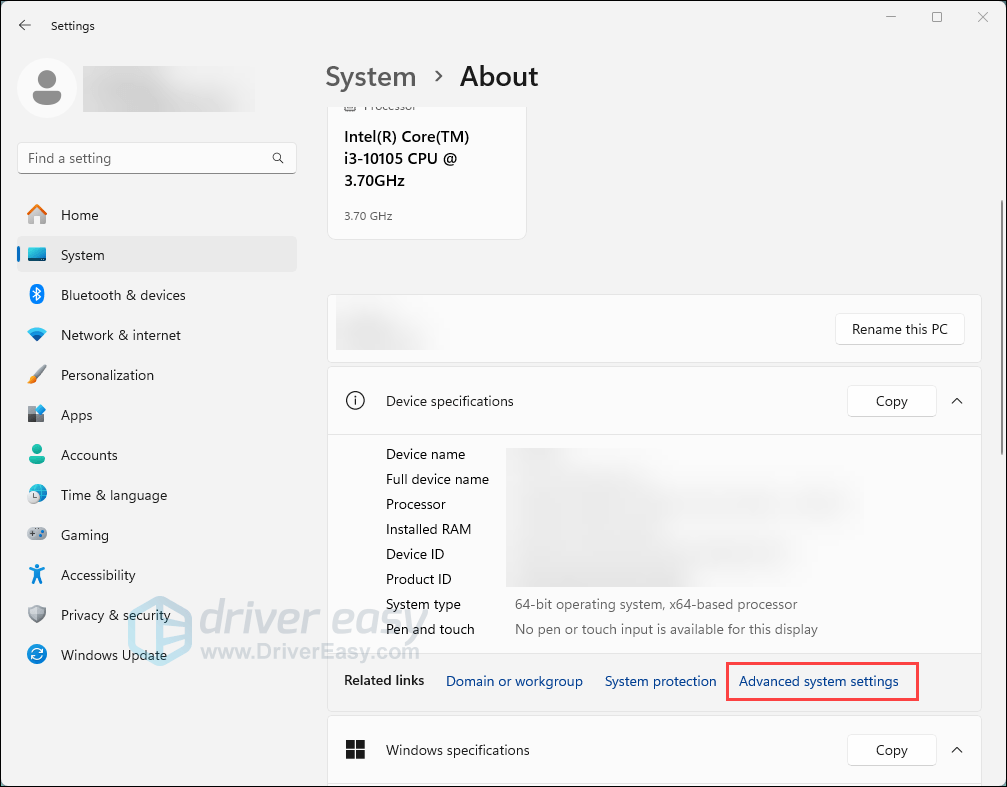Open Advanced system settings link
This screenshot has width=1007, height=787.
pos(818,681)
